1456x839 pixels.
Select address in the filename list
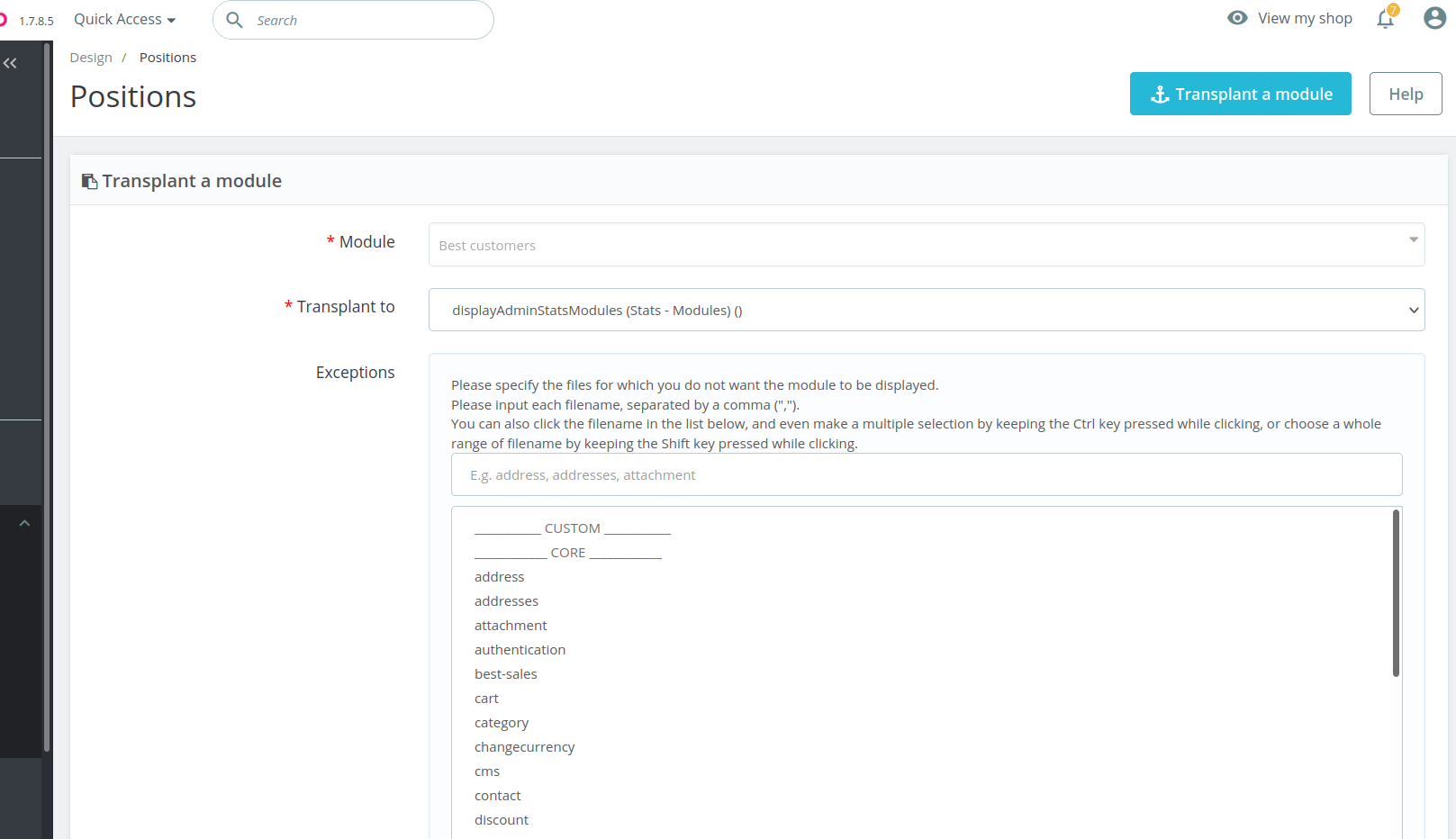[x=499, y=576]
